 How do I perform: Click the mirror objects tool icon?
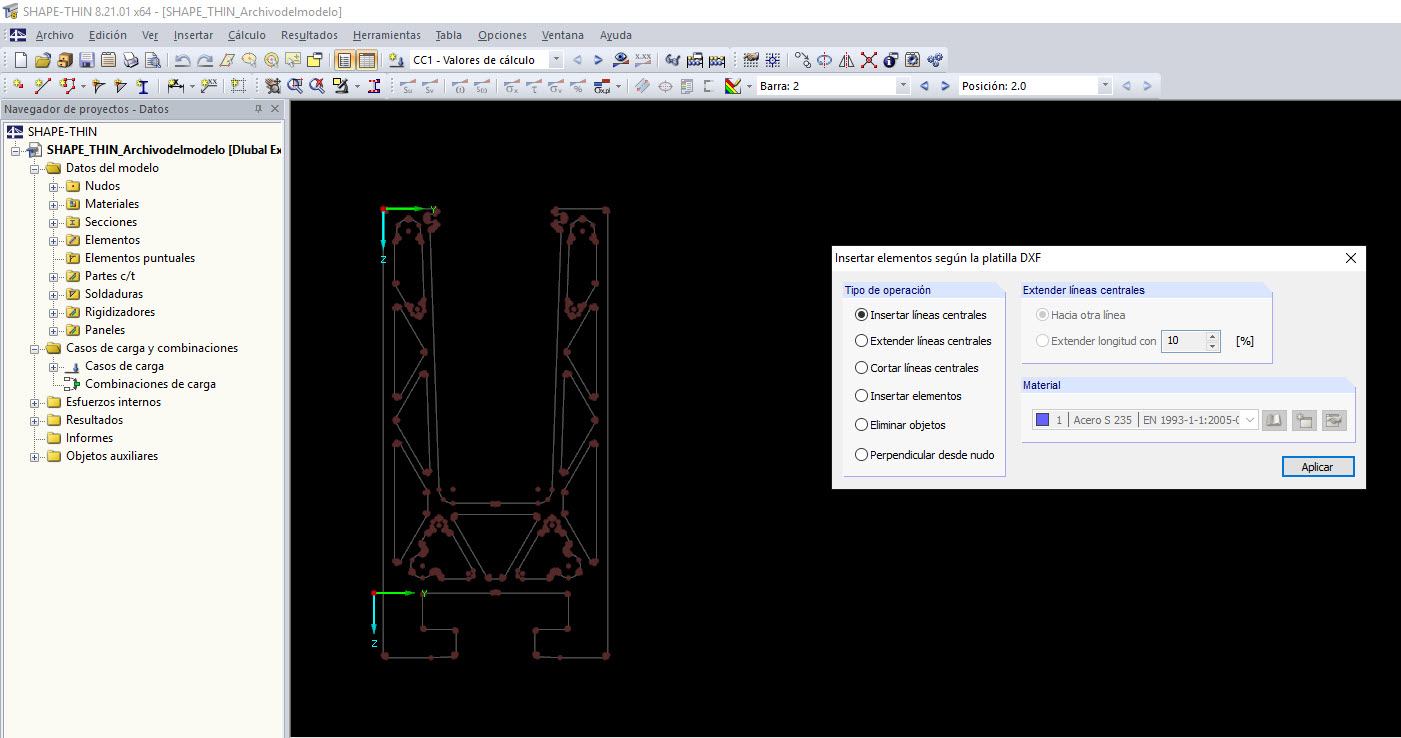click(x=846, y=60)
